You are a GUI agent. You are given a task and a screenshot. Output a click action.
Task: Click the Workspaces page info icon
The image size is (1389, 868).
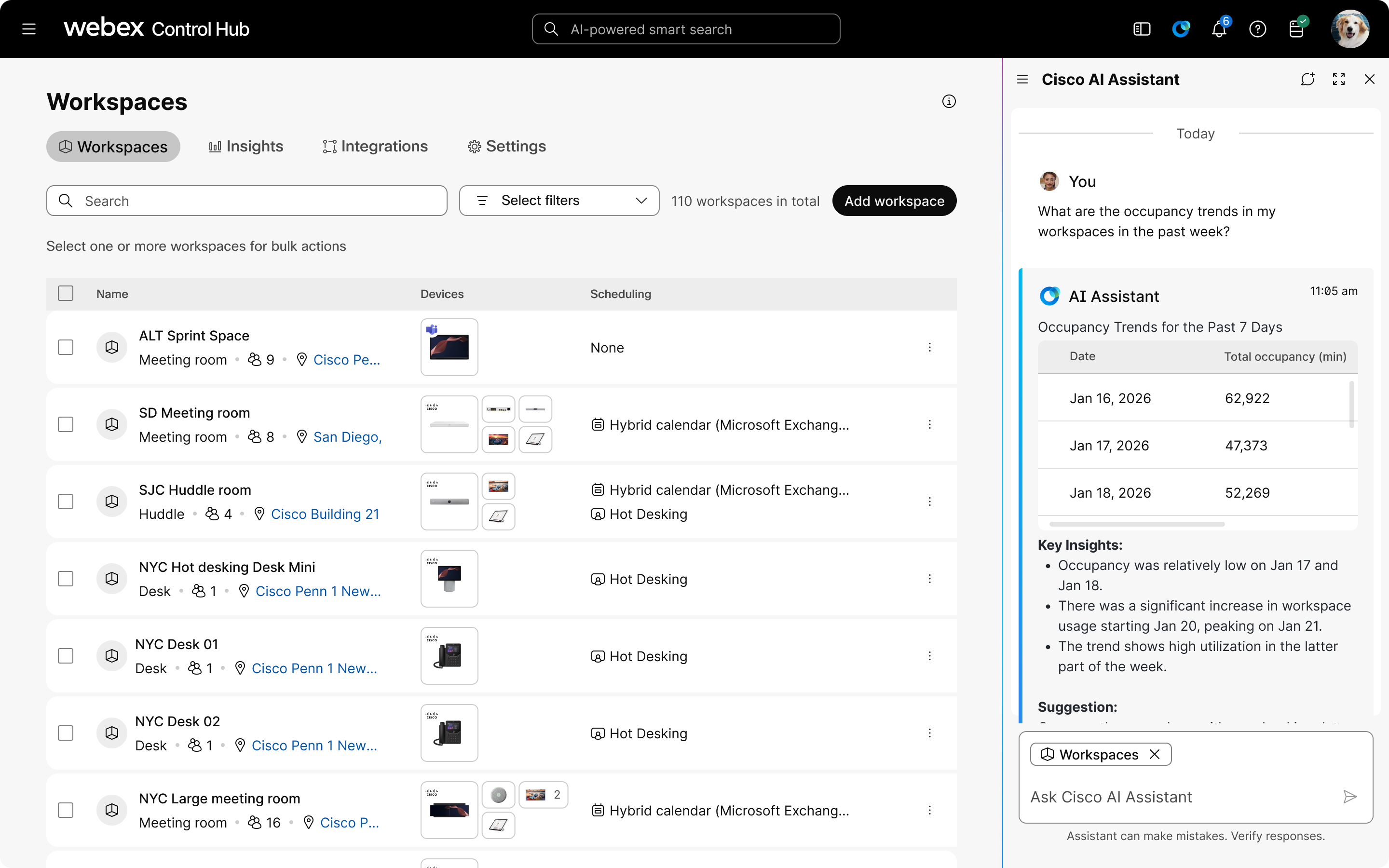click(x=949, y=102)
